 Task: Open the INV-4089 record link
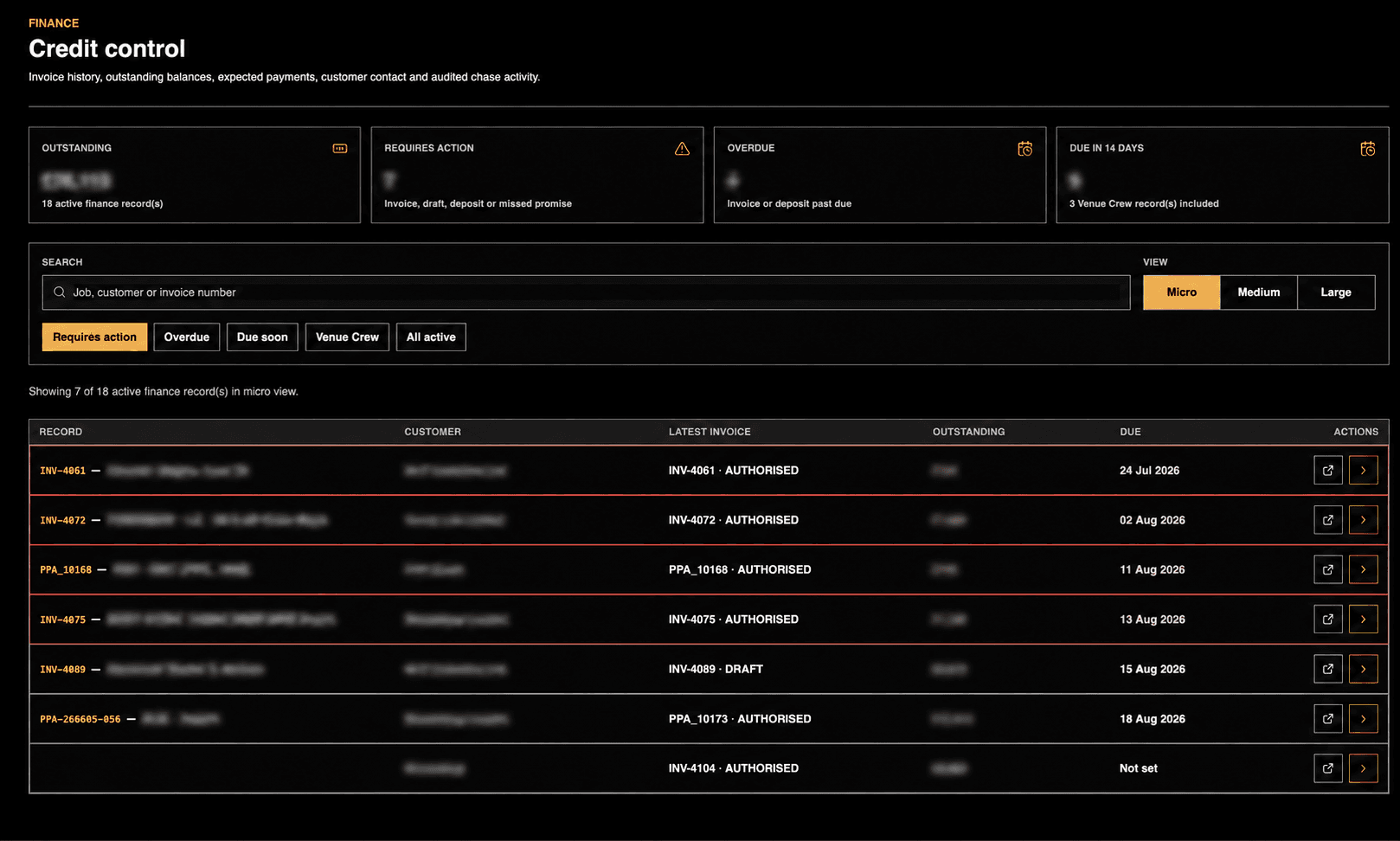(63, 670)
